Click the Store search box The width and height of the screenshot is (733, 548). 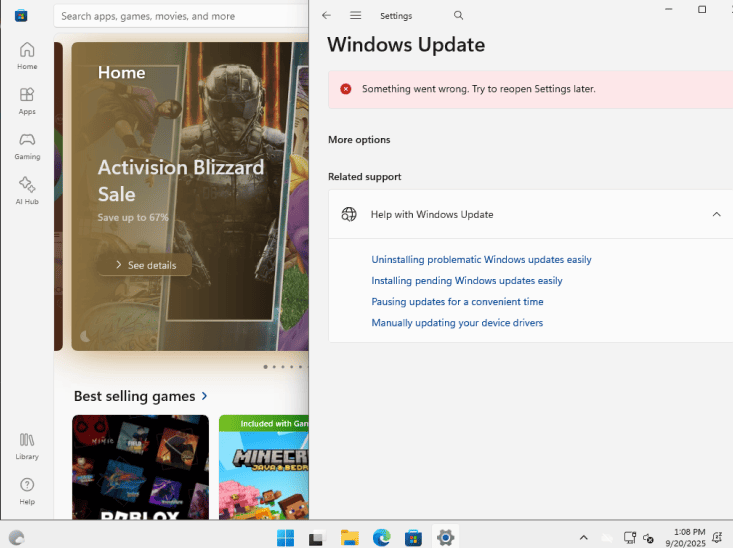181,16
